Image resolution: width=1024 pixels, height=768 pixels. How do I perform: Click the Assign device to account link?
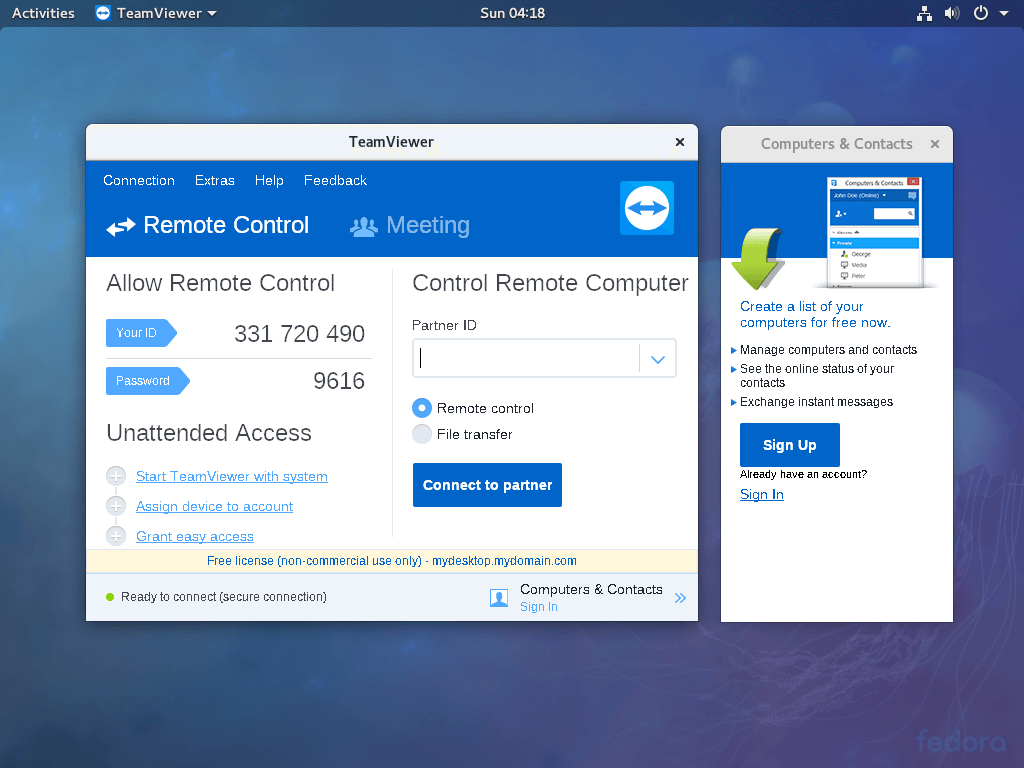pos(214,507)
